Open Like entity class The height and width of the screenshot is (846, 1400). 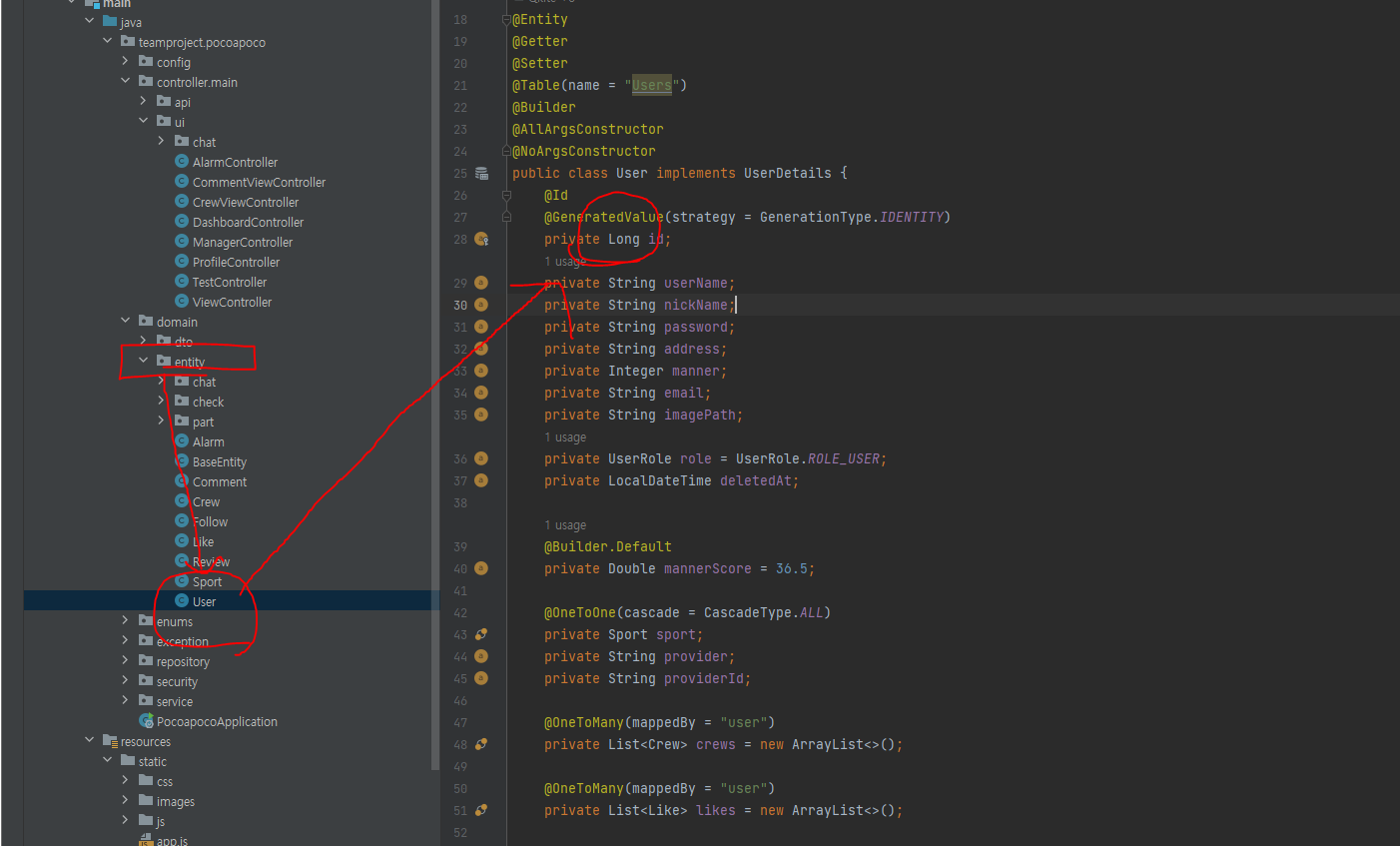[x=203, y=541]
